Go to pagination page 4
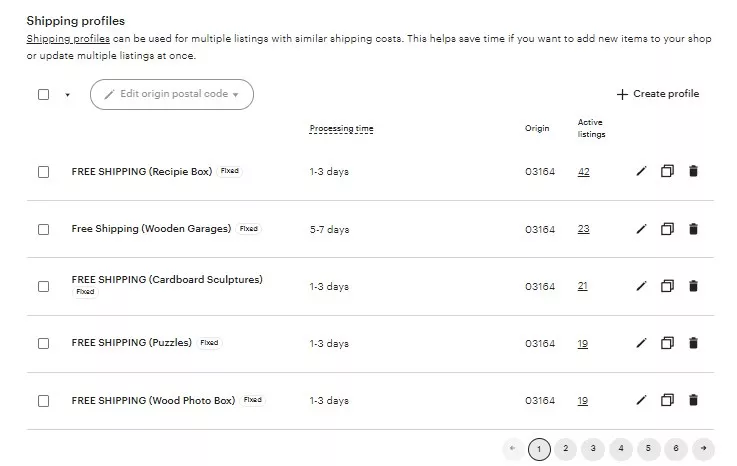 tap(621, 448)
